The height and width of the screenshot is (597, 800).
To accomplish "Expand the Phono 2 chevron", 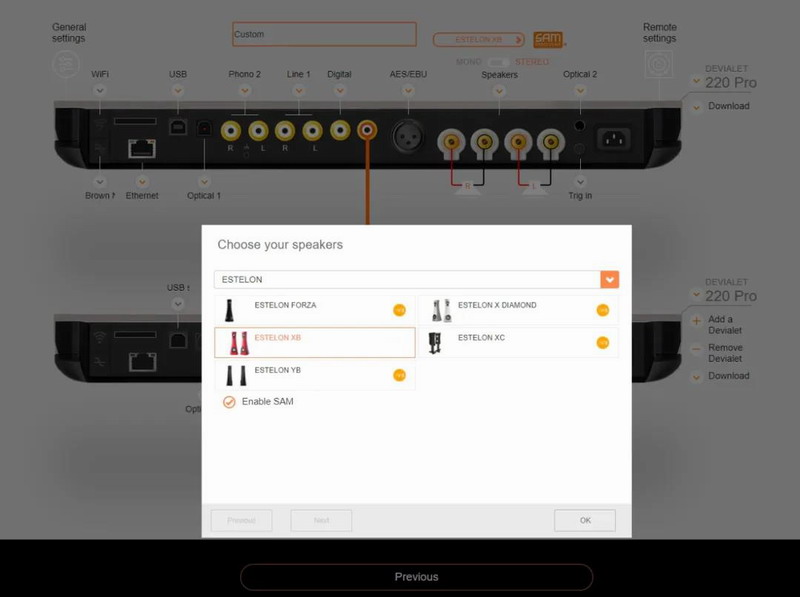I will coord(245,91).
